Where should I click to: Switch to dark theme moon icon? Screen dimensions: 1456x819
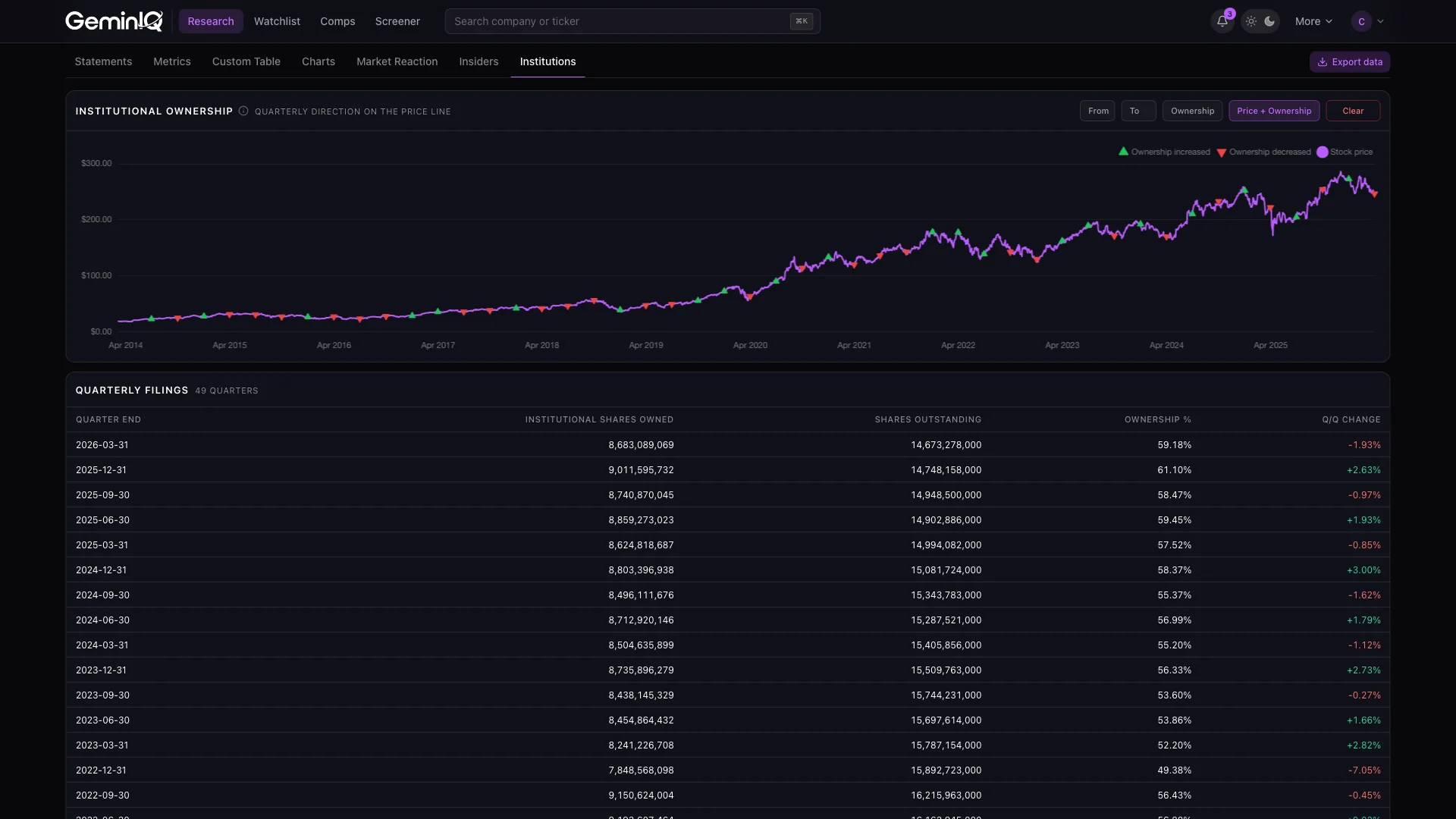tap(1269, 21)
